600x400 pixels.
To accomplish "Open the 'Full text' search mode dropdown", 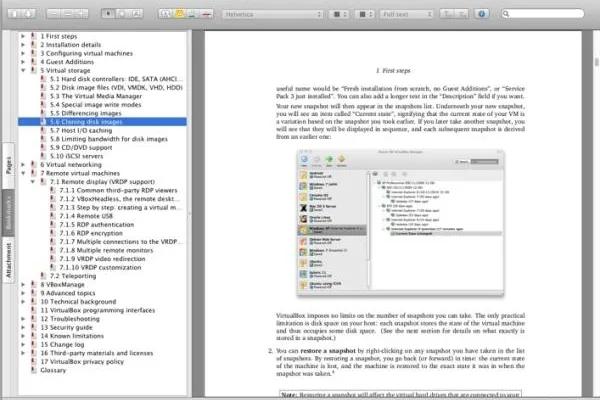I will pyautogui.click(x=406, y=14).
